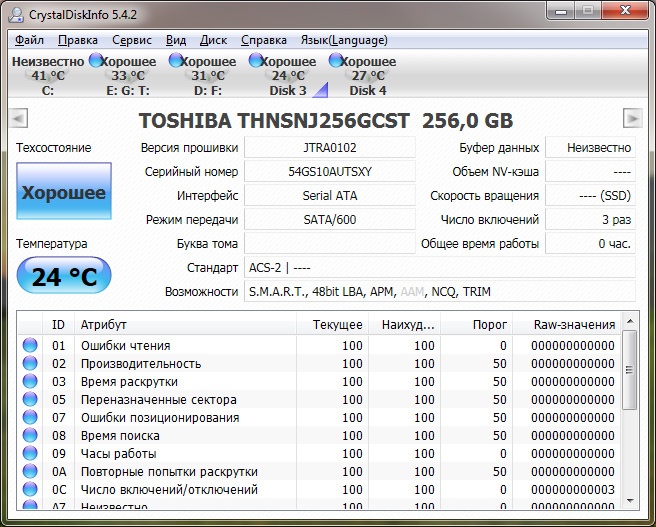Click the Текущее column header
Screen dimensions: 656x527
(332, 325)
